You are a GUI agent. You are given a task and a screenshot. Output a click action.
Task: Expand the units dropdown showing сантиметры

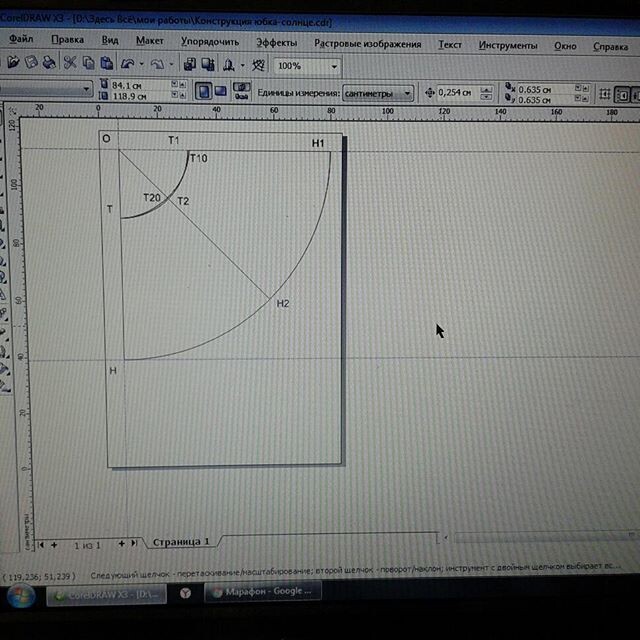pos(408,94)
